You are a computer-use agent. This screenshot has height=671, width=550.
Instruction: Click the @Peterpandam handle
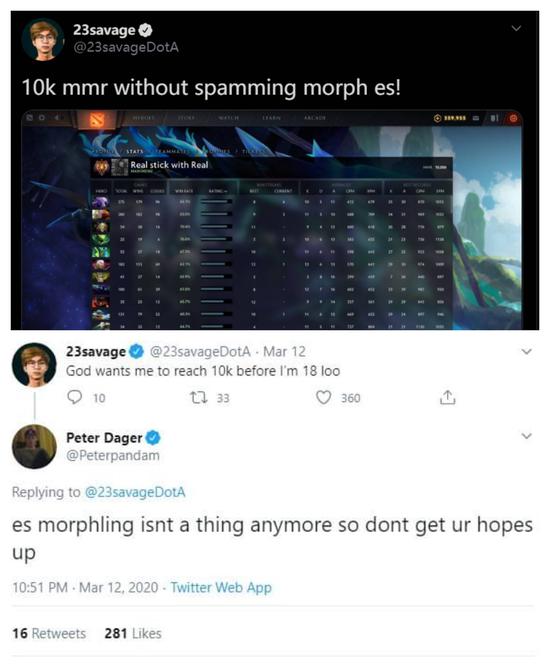[113, 455]
